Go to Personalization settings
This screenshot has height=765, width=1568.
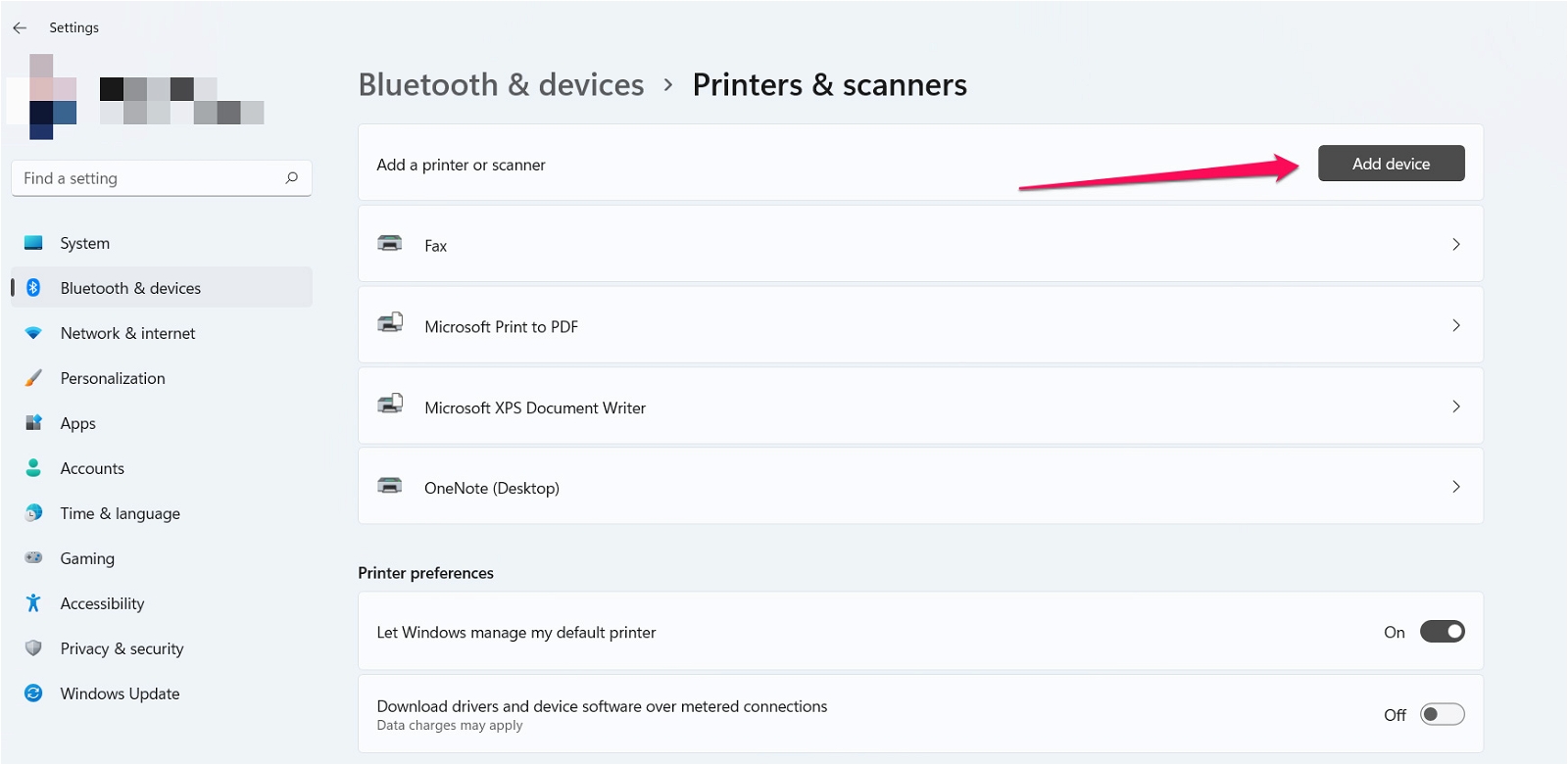tap(162, 378)
